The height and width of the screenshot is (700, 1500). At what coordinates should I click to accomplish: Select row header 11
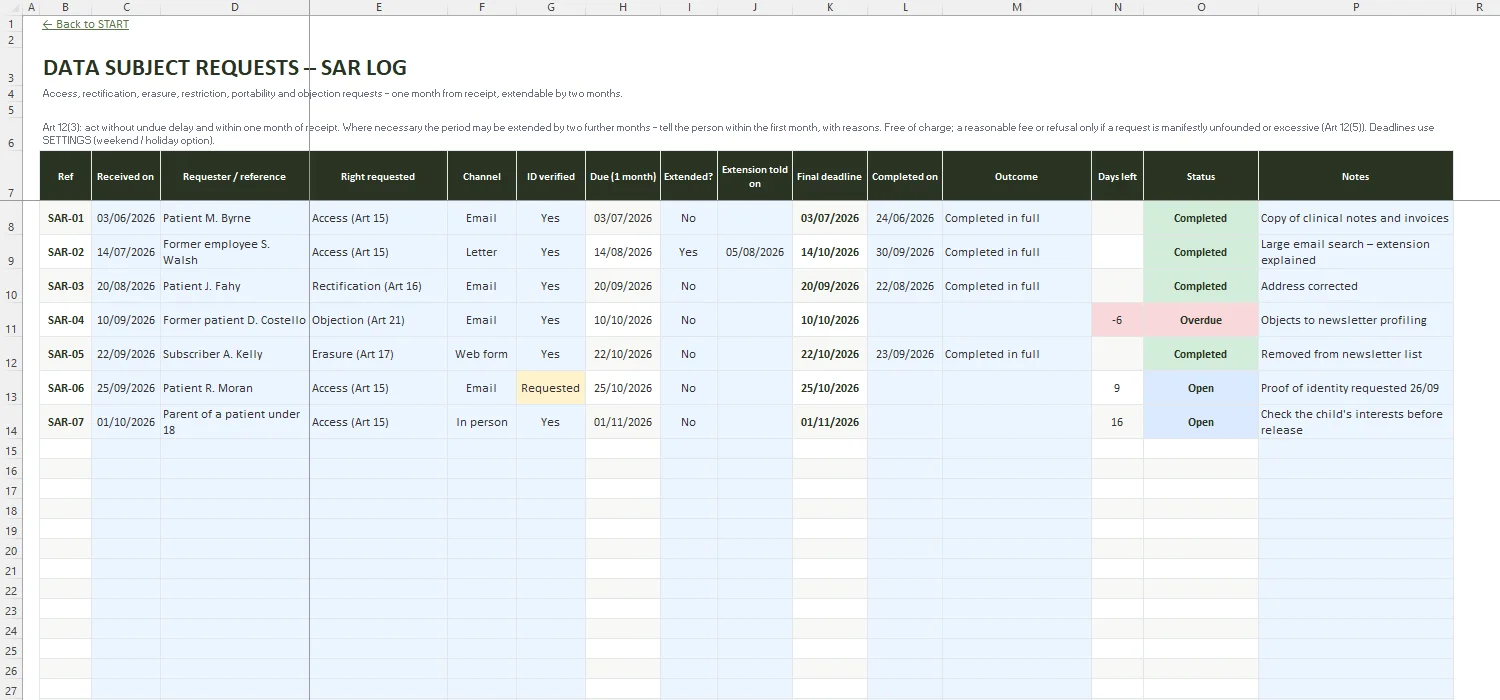pyautogui.click(x=12, y=320)
